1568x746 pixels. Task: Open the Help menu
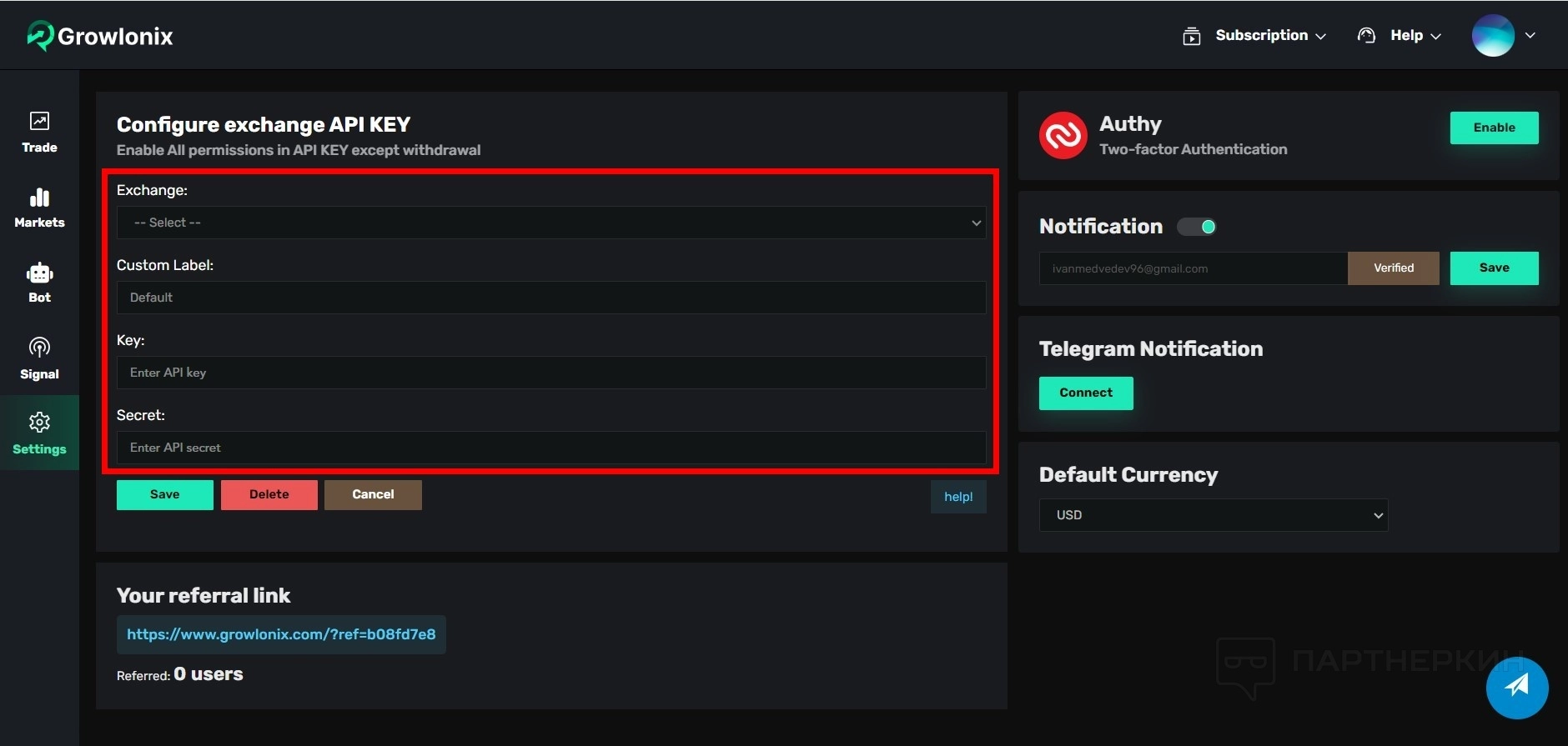[x=1406, y=36]
